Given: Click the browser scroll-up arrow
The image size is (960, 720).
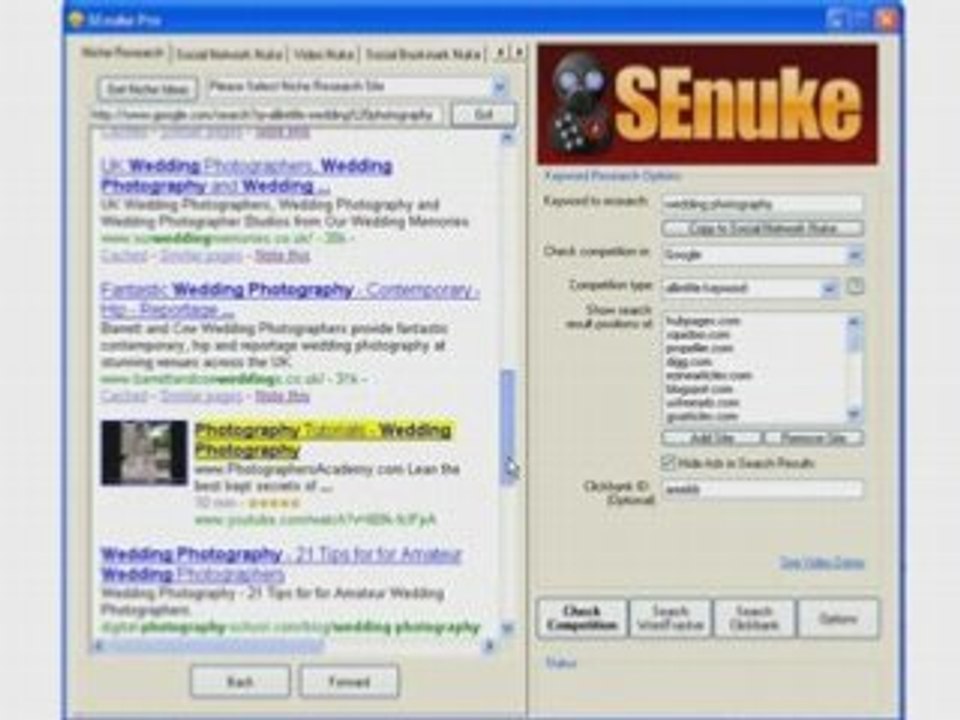Looking at the screenshot, I should 508,137.
